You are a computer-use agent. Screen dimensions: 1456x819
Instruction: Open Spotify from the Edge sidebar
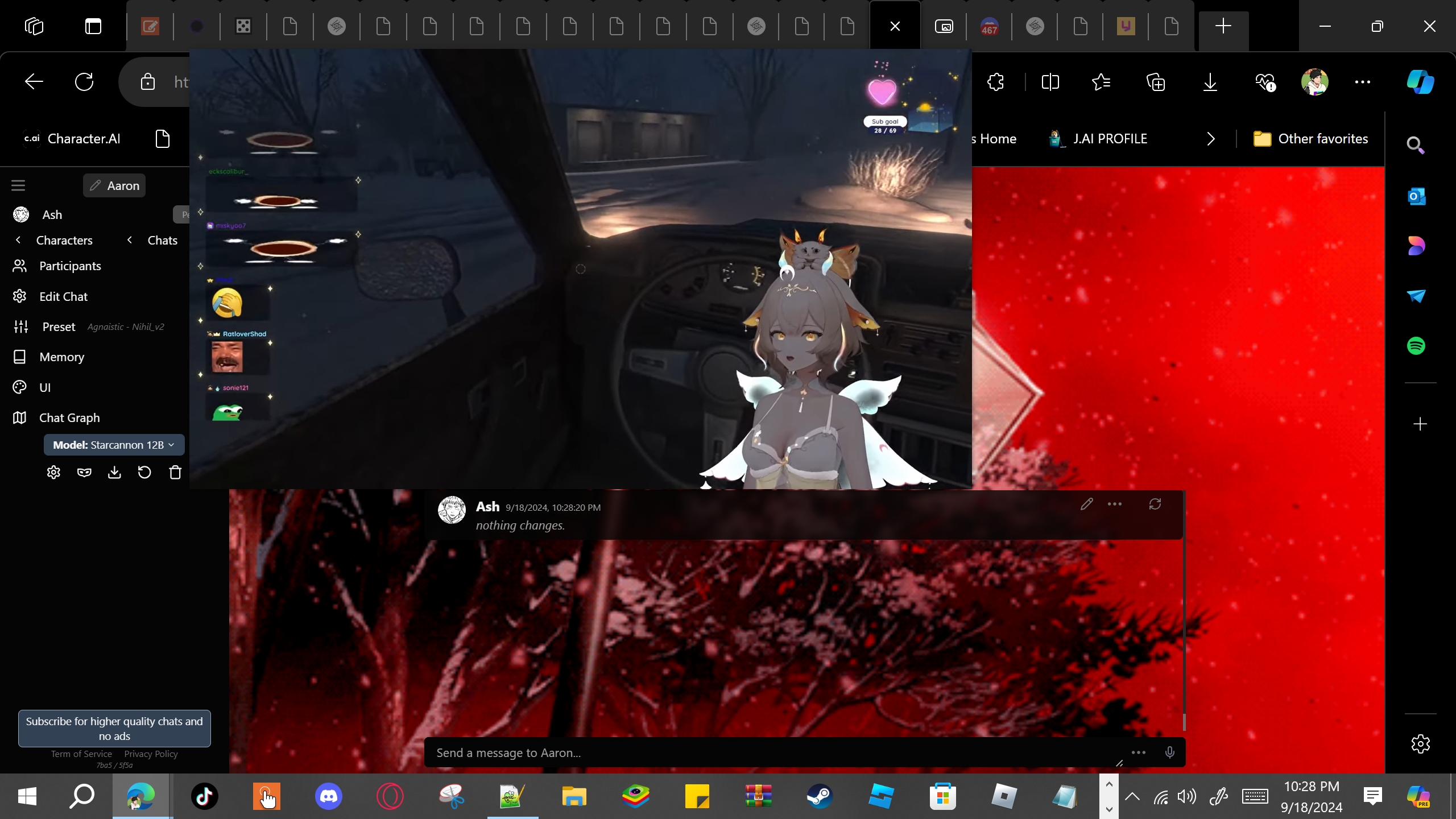point(1416,346)
